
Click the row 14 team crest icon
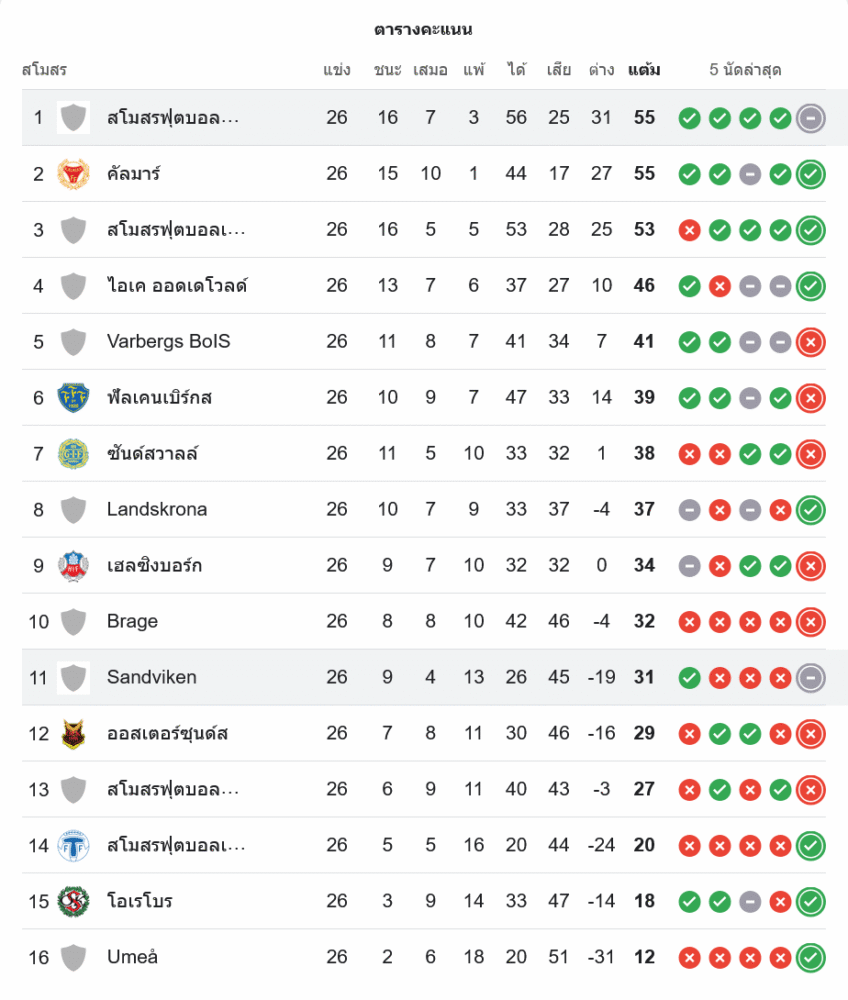(73, 846)
